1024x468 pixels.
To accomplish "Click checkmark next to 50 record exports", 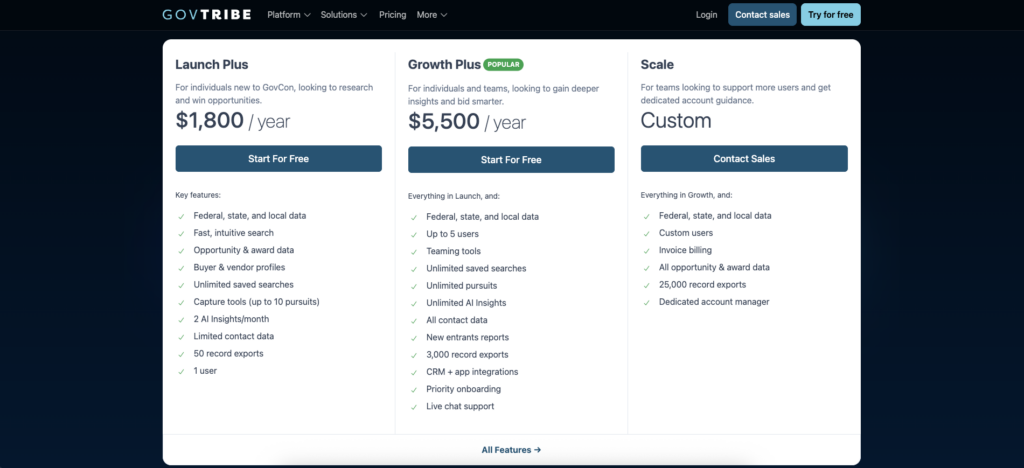I will pos(180,354).
